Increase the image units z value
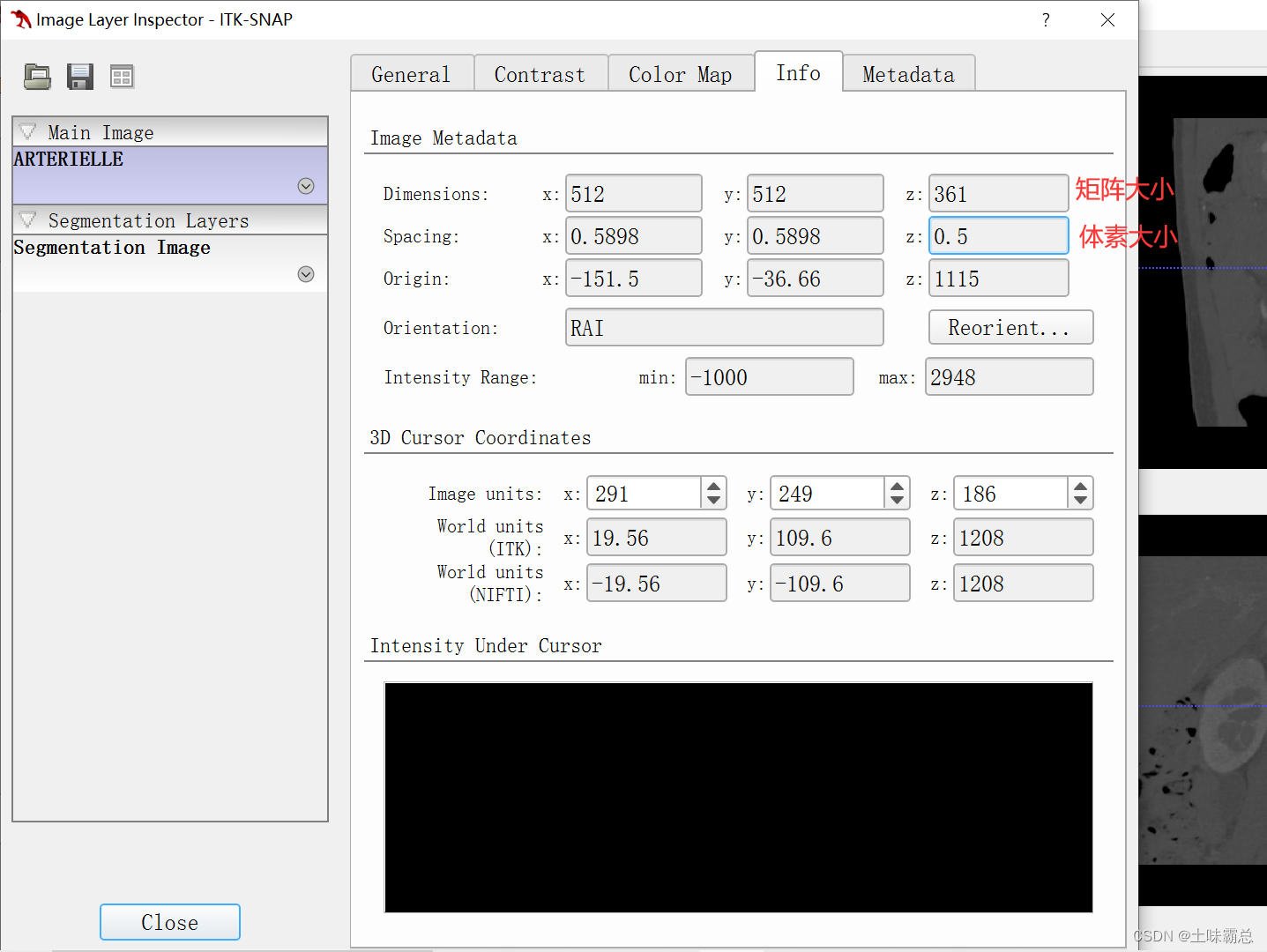The width and height of the screenshot is (1267, 952). [1081, 486]
